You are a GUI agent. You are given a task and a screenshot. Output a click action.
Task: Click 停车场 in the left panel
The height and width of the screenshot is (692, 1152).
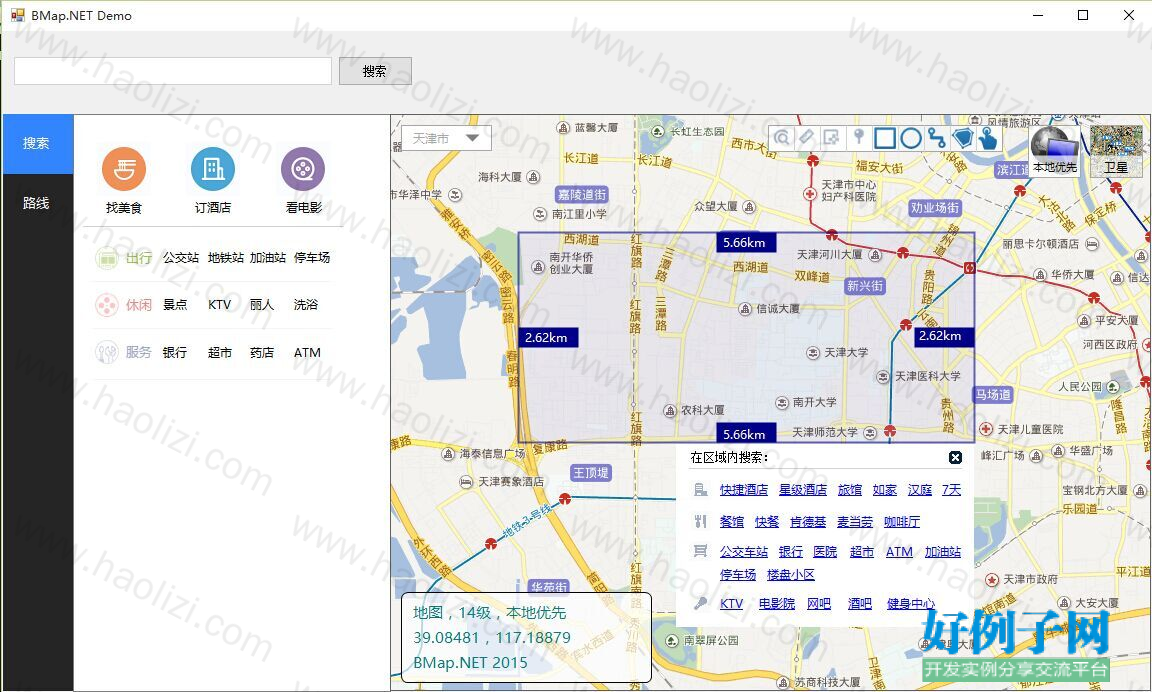point(312,258)
